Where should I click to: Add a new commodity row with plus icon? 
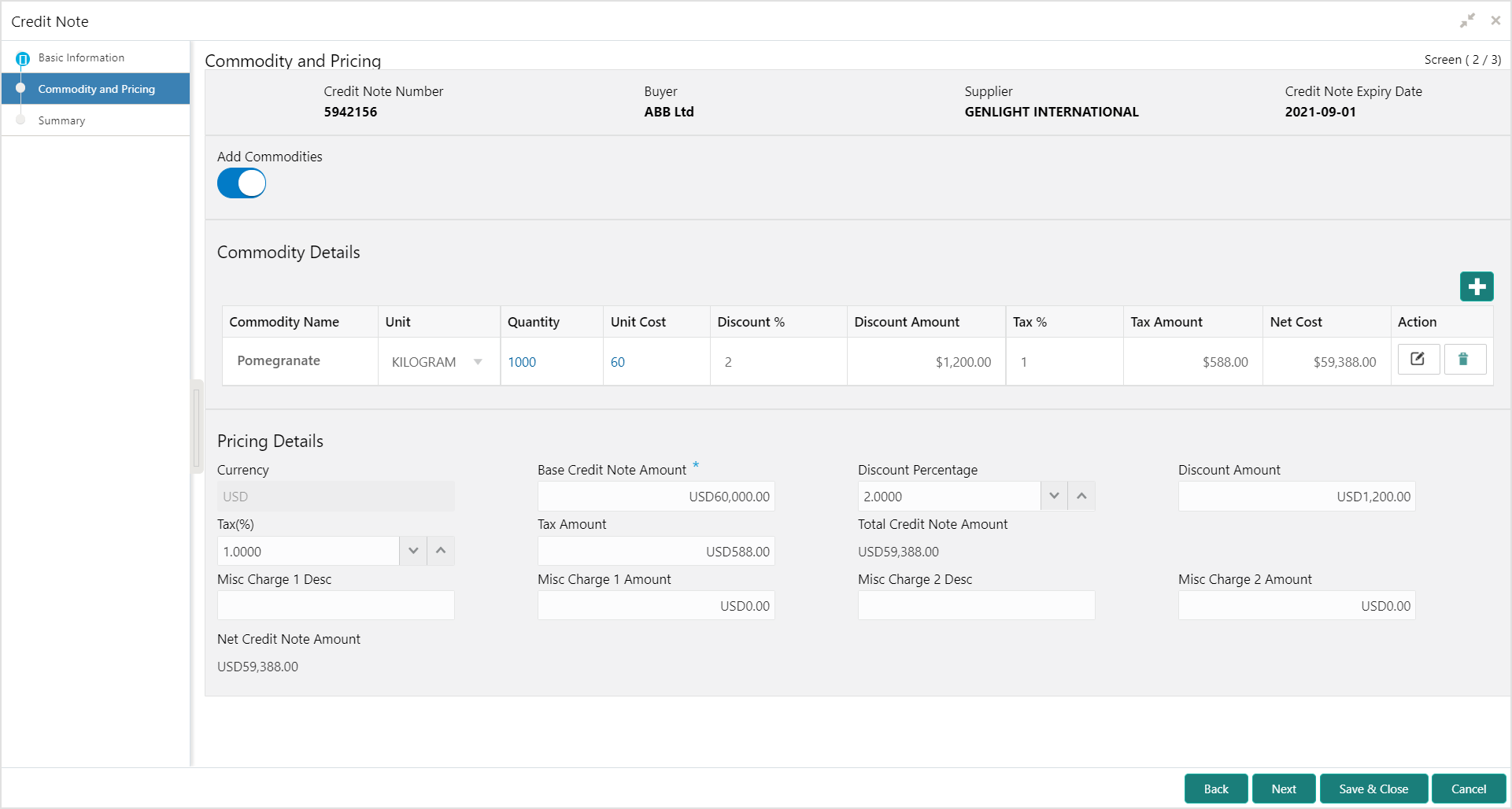[1477, 286]
